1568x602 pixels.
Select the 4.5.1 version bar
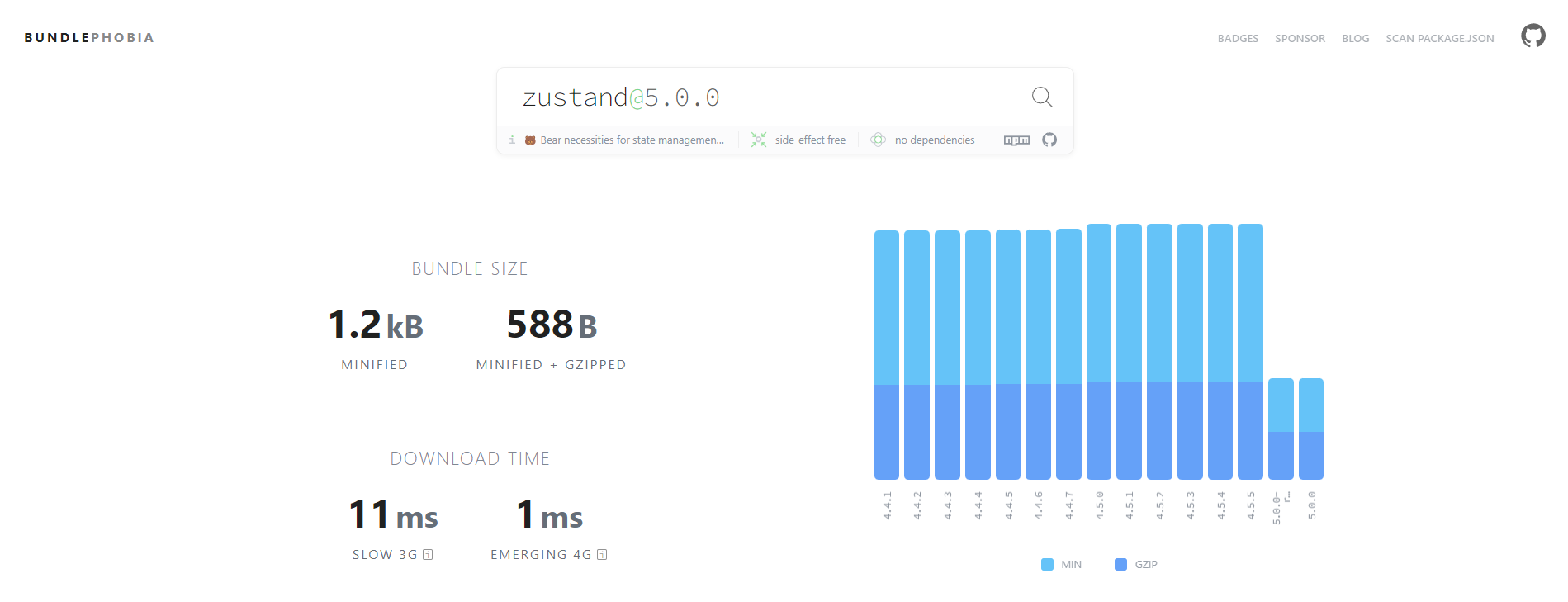[x=1129, y=352]
